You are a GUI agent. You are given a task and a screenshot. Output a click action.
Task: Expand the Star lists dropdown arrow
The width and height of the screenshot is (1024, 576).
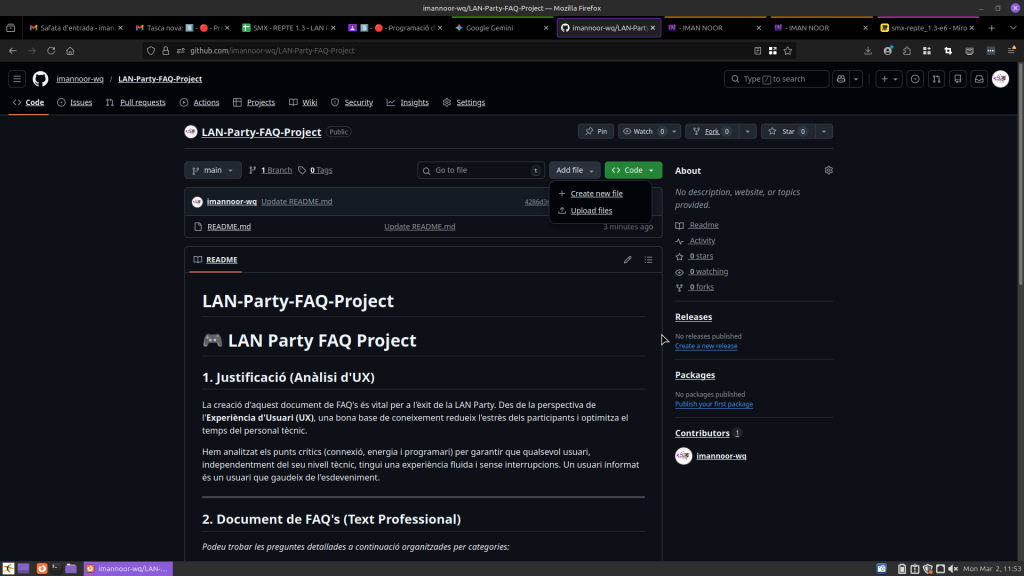pyautogui.click(x=824, y=131)
